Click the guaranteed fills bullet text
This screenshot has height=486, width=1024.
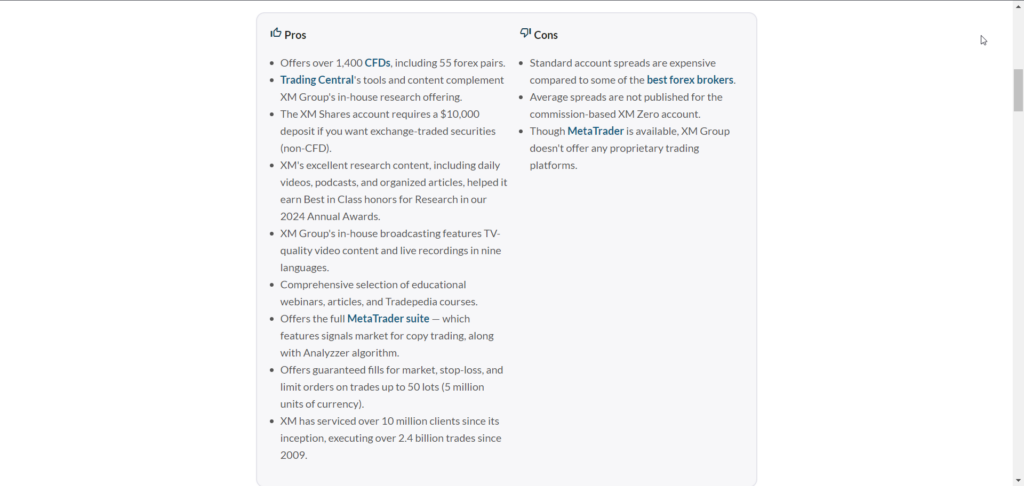[392, 387]
